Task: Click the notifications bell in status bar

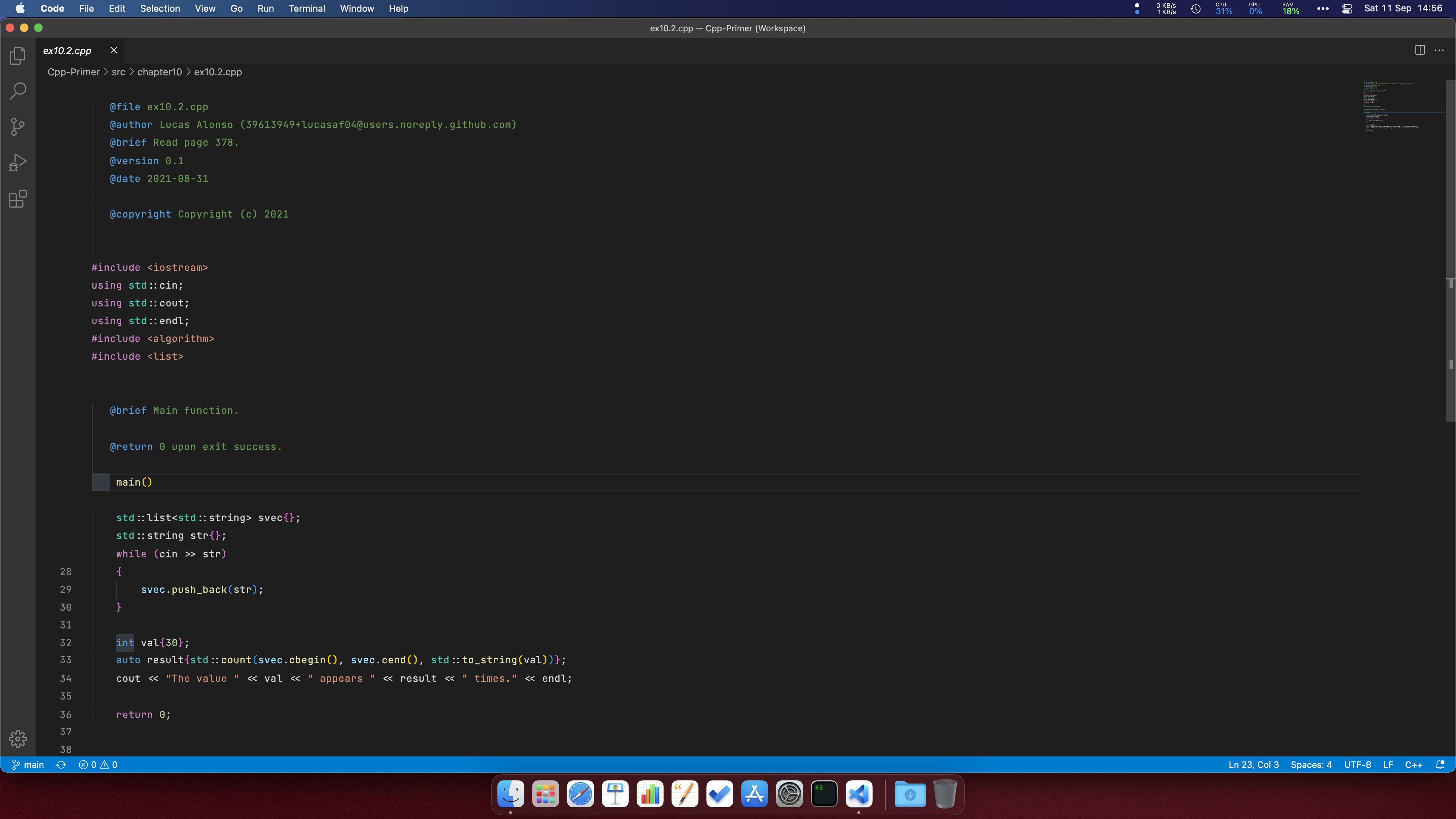Action: pos(1440,765)
